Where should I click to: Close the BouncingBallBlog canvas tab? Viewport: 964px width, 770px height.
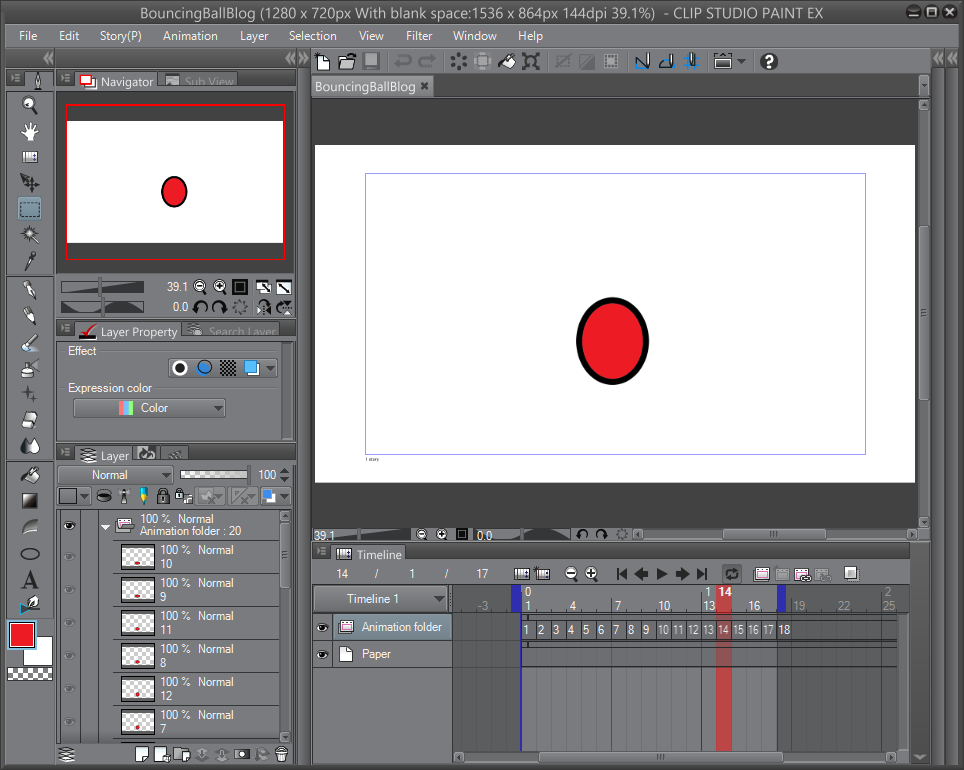click(x=424, y=86)
